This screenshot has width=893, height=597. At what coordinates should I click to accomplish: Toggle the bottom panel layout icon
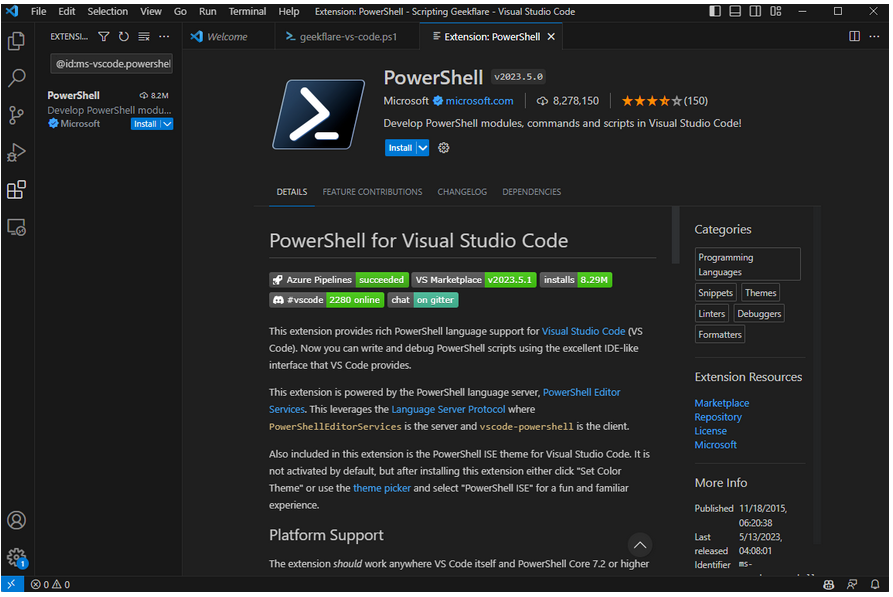(x=735, y=11)
